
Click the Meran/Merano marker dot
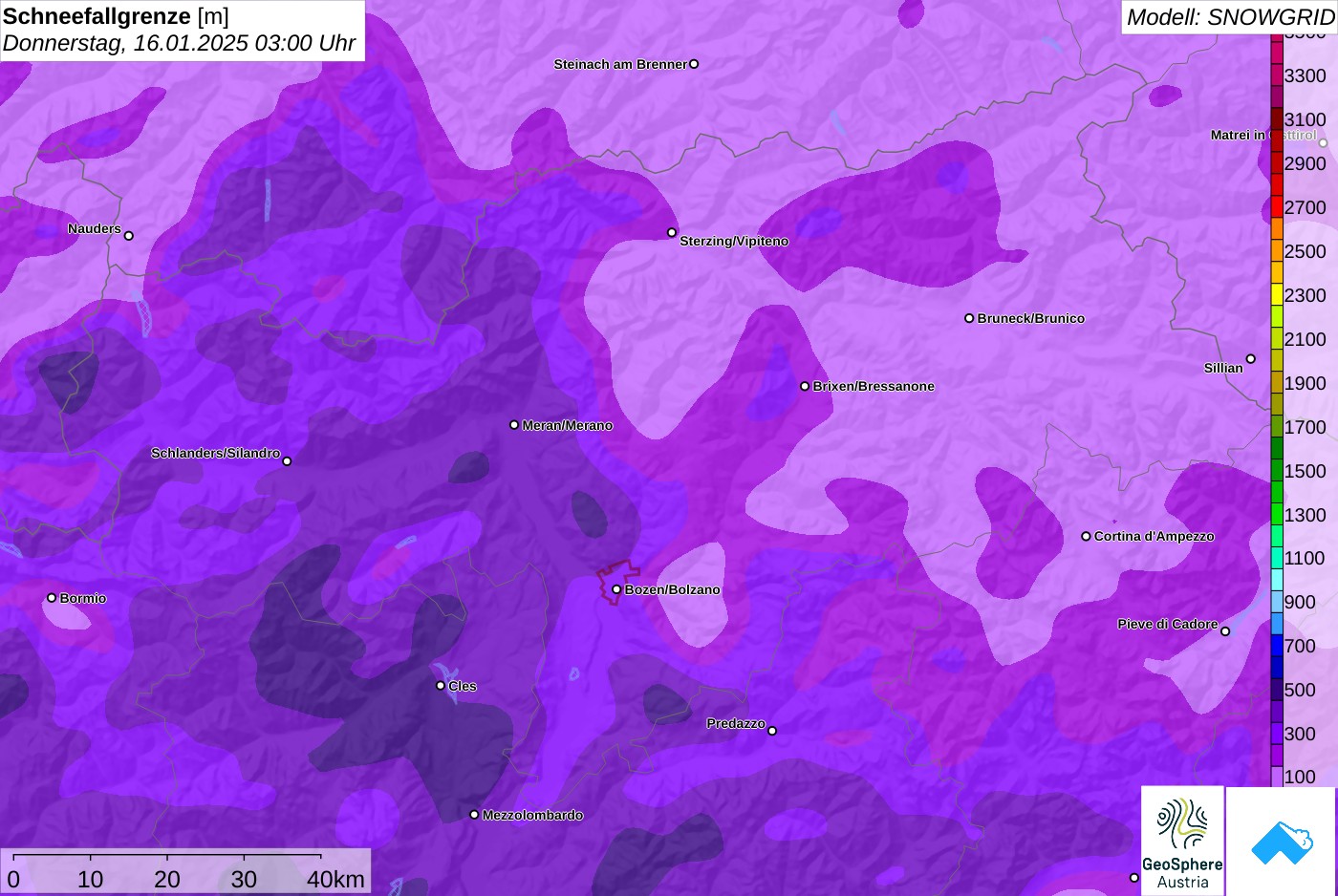pyautogui.click(x=514, y=425)
